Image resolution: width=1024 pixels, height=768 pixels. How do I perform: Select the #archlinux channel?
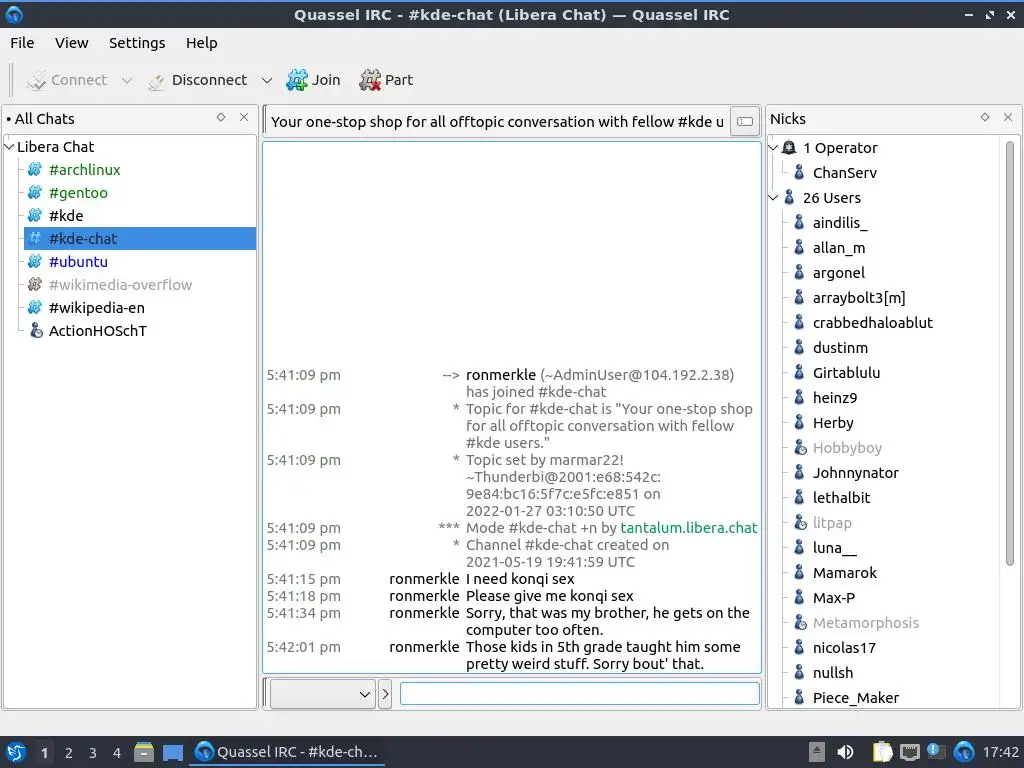84,170
